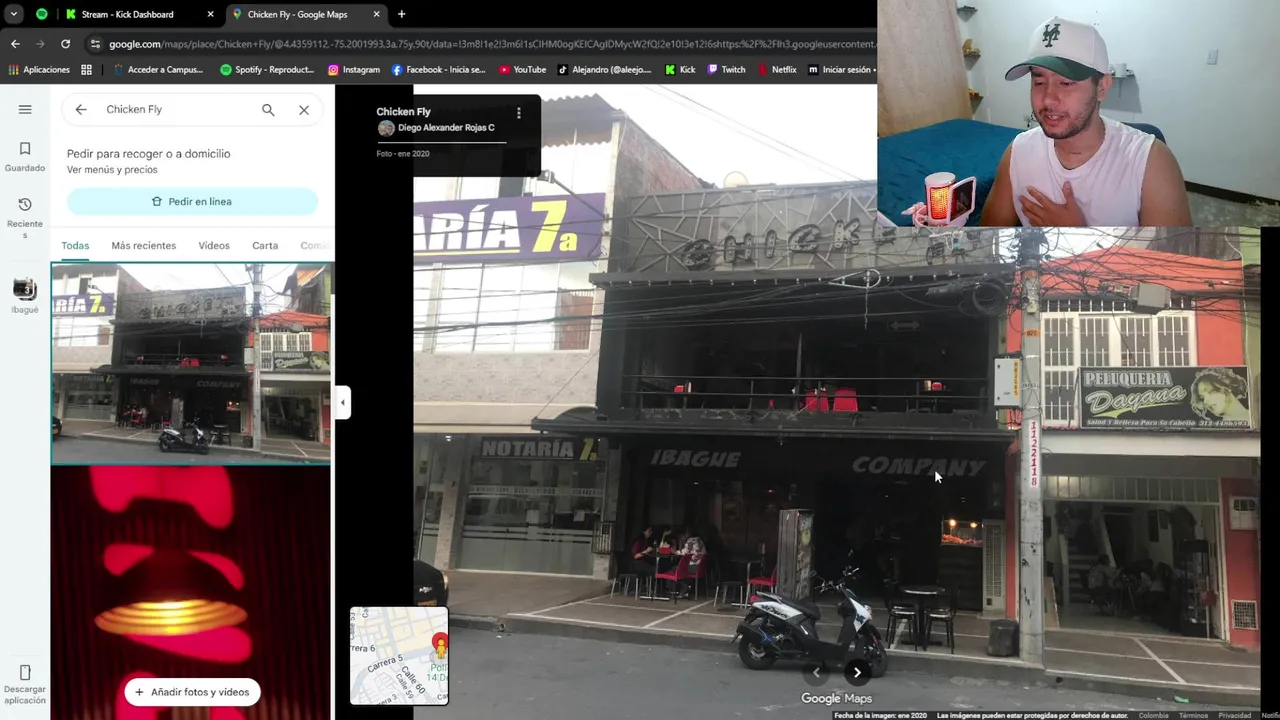Close the Chicken Fly Google Maps tab
1280x720 pixels.
coord(376,14)
